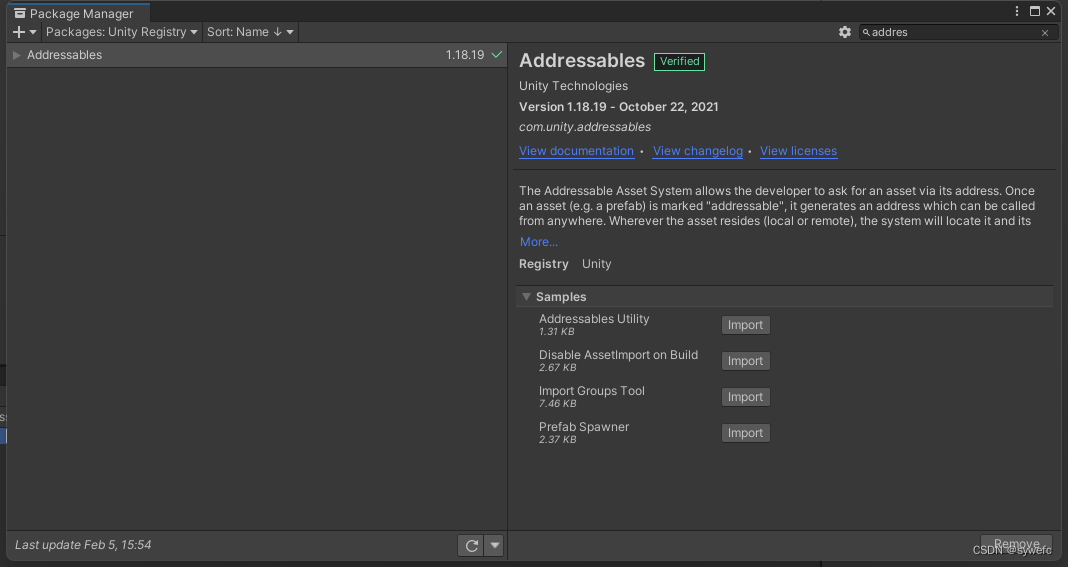The height and width of the screenshot is (567, 1068).
Task: Click the 7.46 KB size text
Action: point(557,403)
